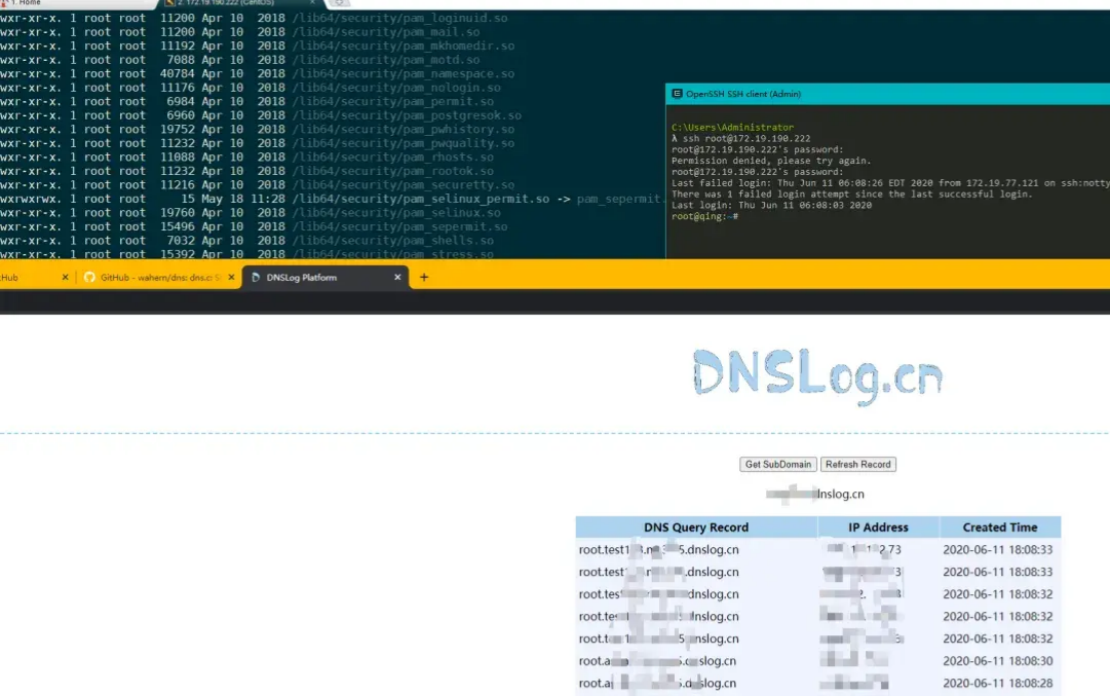Click the OpenSSH SSH client window icon
This screenshot has height=696, width=1110.
click(677, 93)
